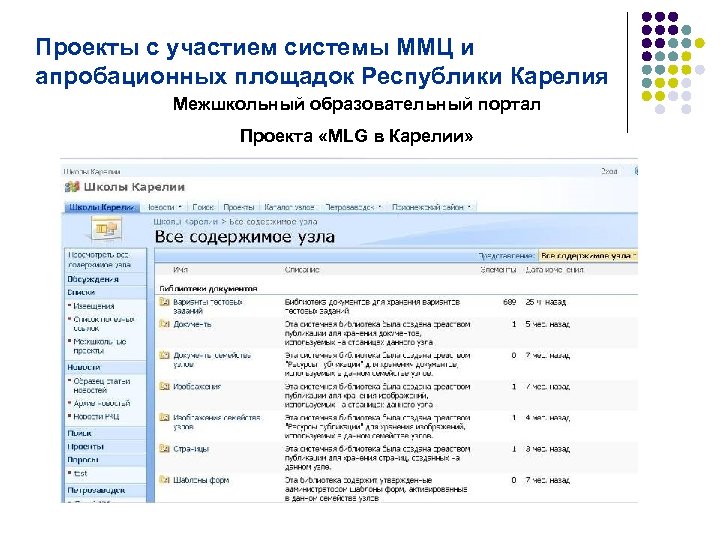Click the Дата изменения column header

(x=555, y=270)
